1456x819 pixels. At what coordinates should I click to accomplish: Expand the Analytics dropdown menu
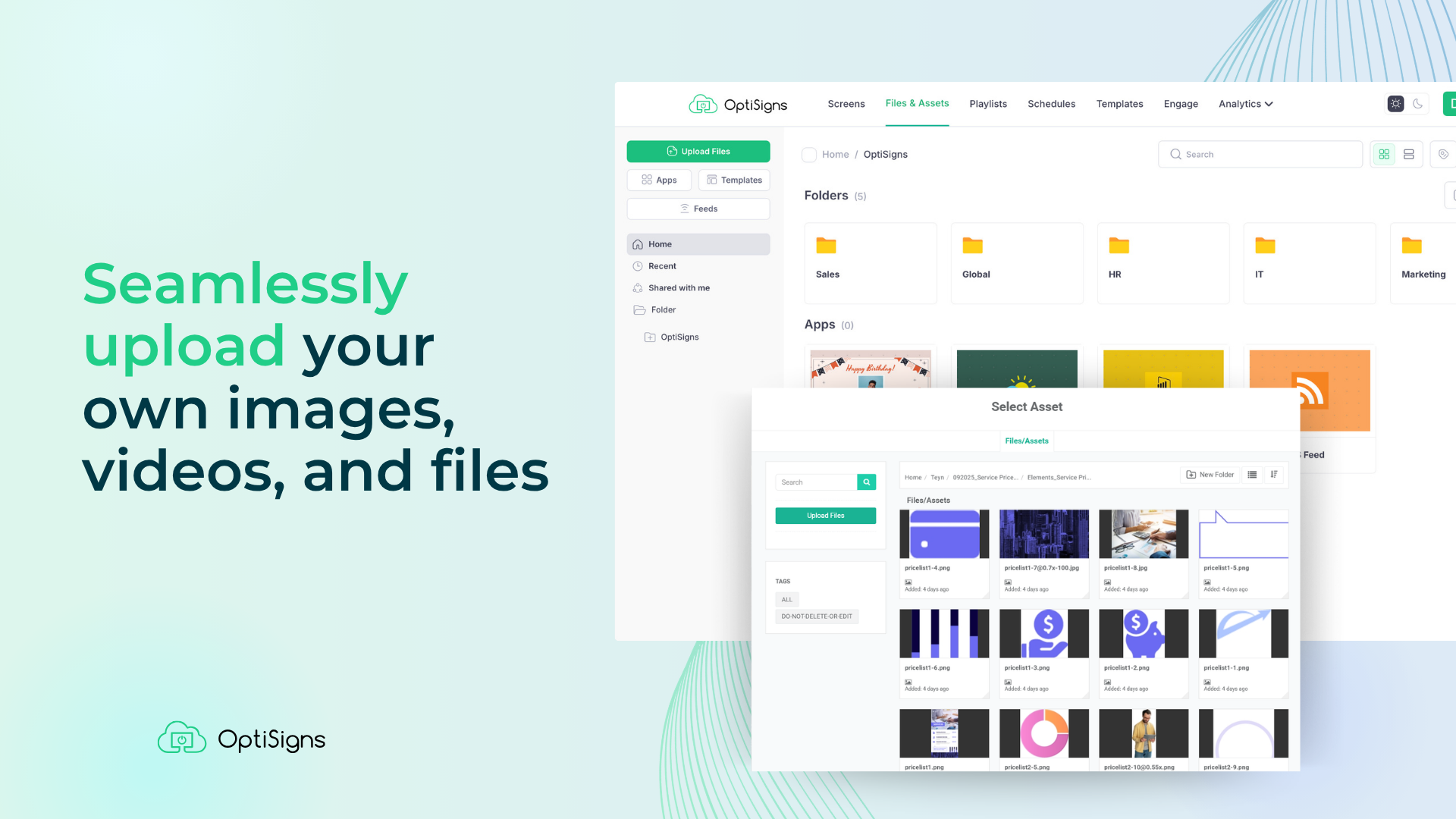pyautogui.click(x=1245, y=104)
